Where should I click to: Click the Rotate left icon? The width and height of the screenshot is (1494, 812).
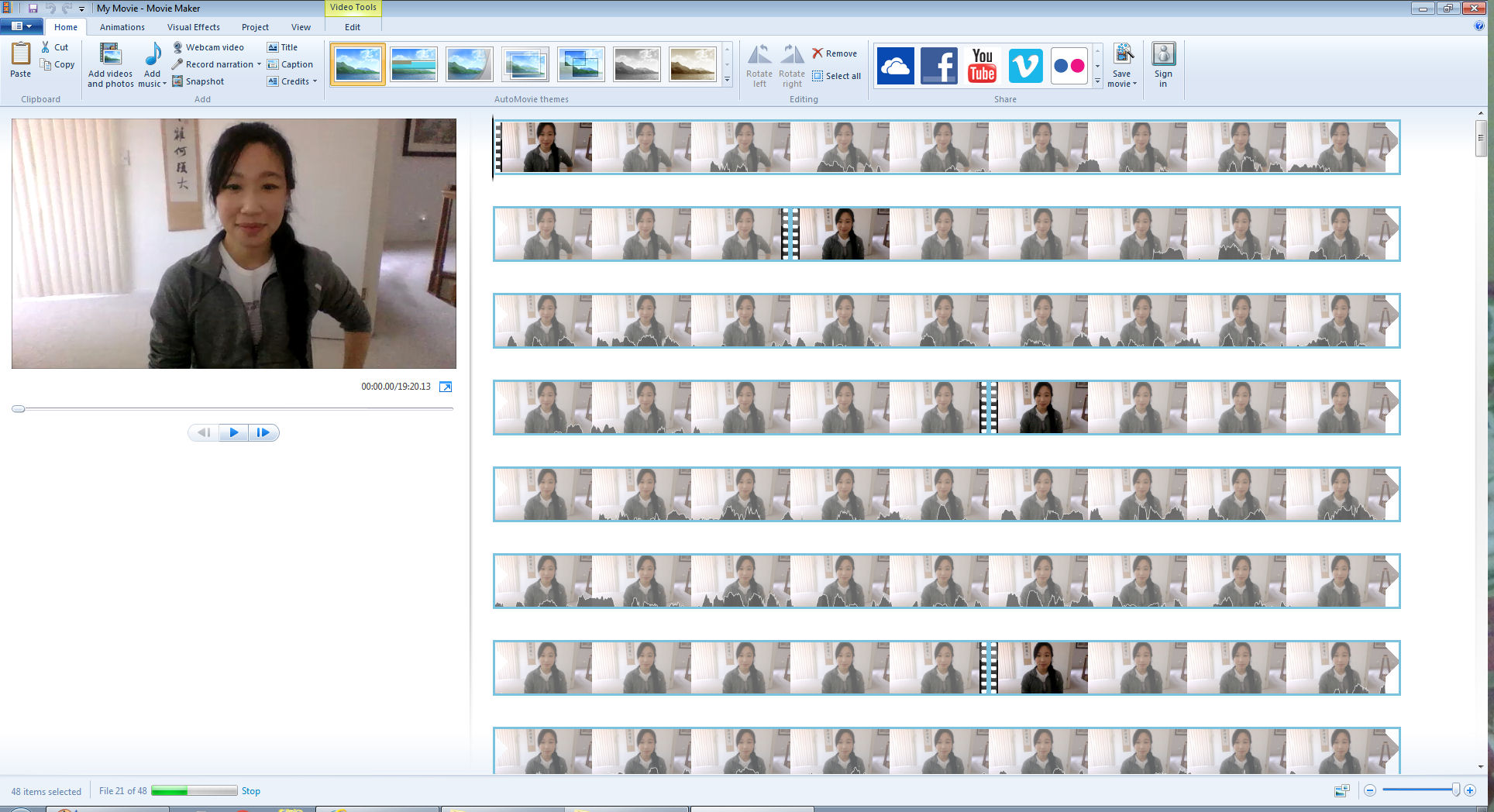tap(759, 55)
